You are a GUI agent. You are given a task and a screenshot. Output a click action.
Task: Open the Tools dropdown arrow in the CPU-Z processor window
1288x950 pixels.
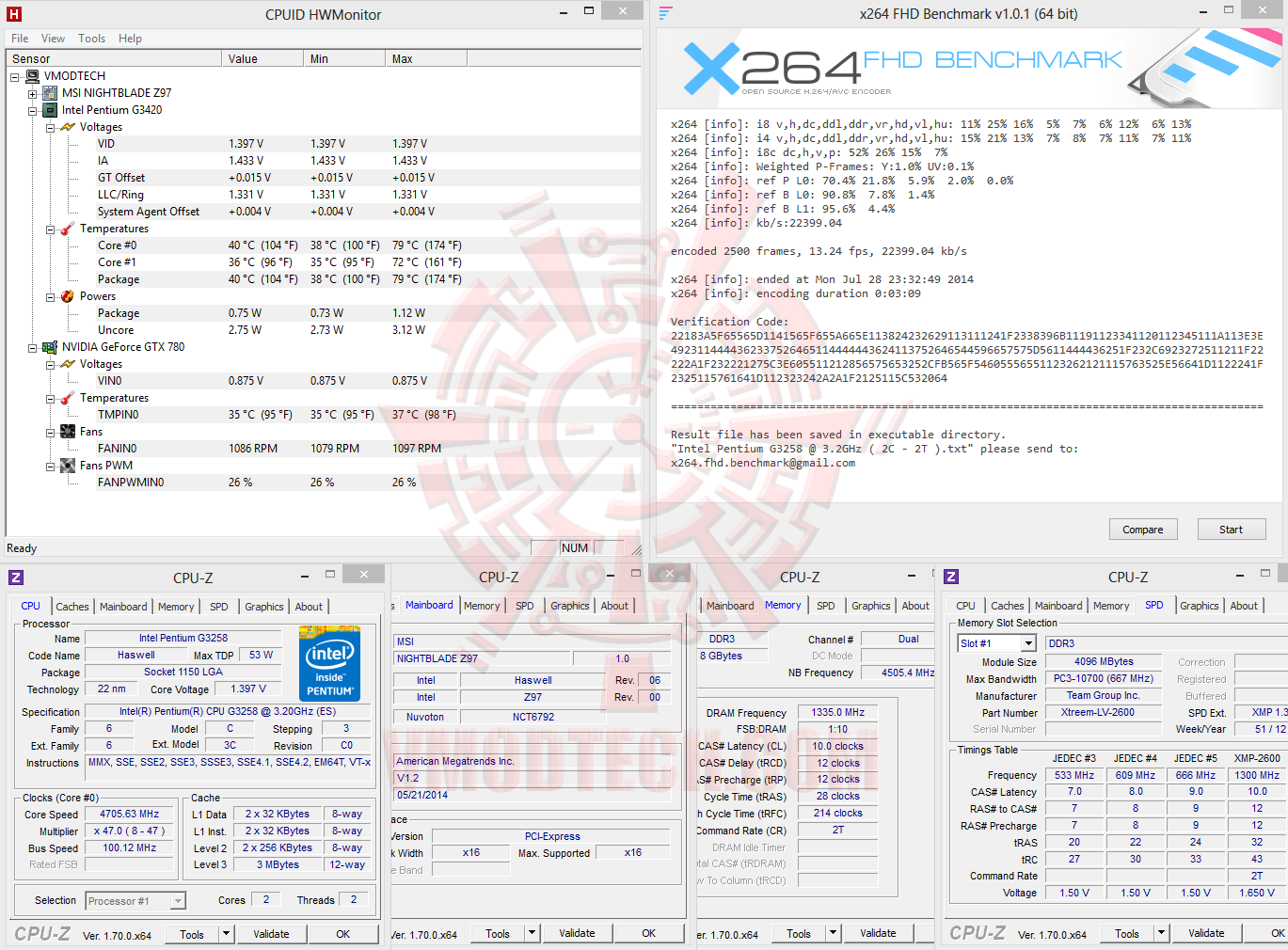[226, 934]
